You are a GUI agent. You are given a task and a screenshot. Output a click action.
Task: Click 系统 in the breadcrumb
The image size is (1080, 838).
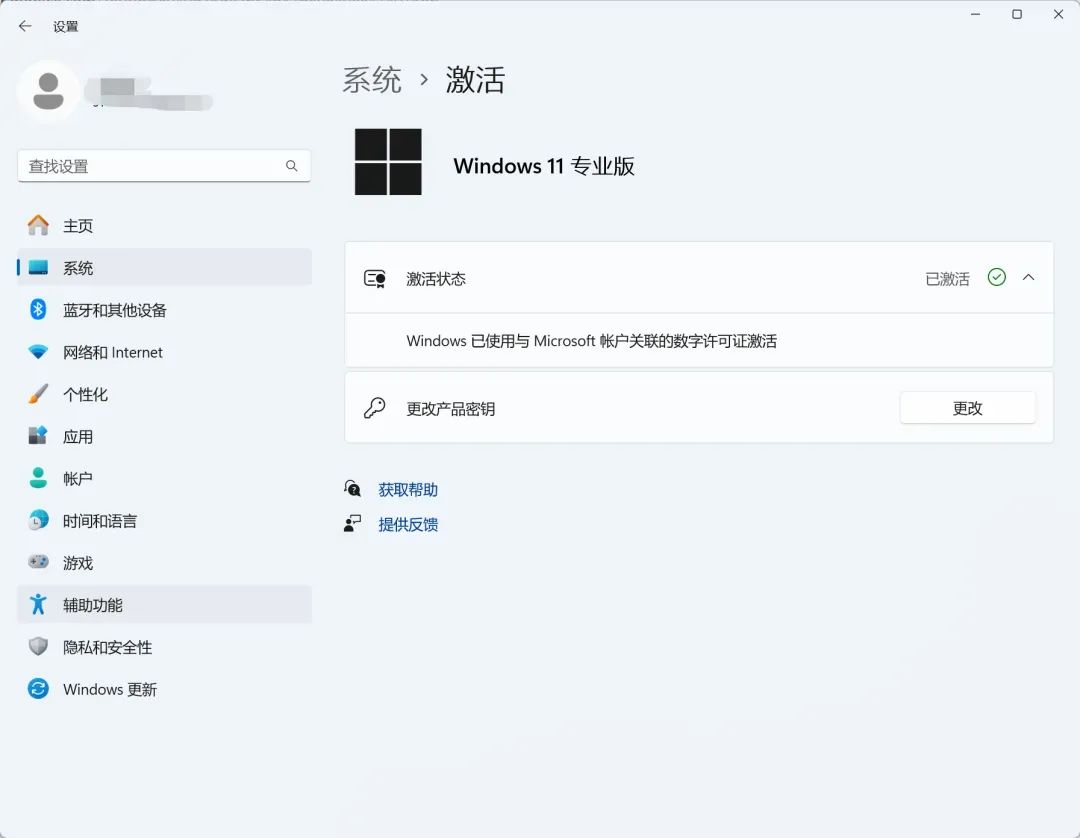click(x=372, y=80)
